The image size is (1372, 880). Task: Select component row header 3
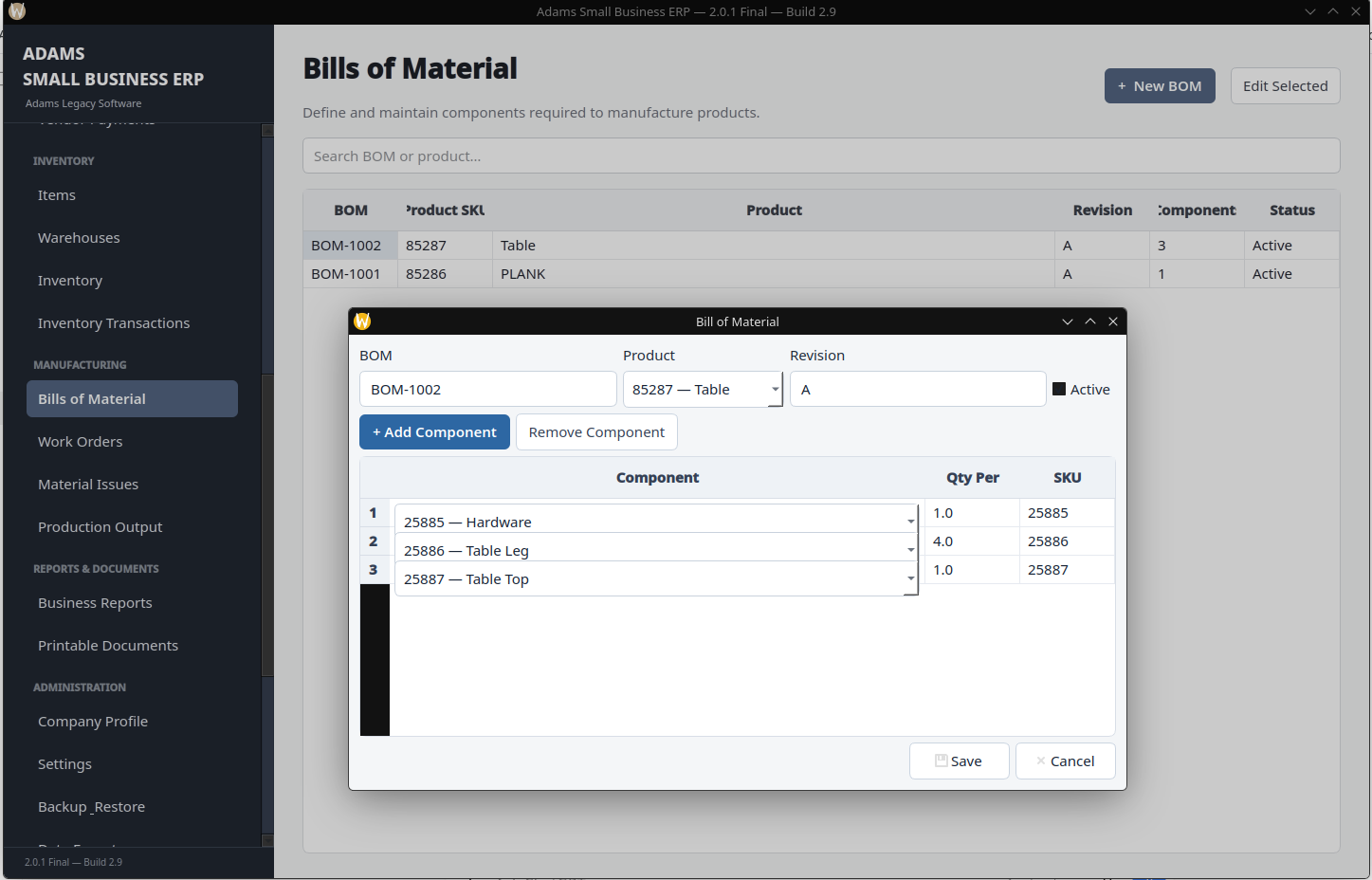pos(374,570)
